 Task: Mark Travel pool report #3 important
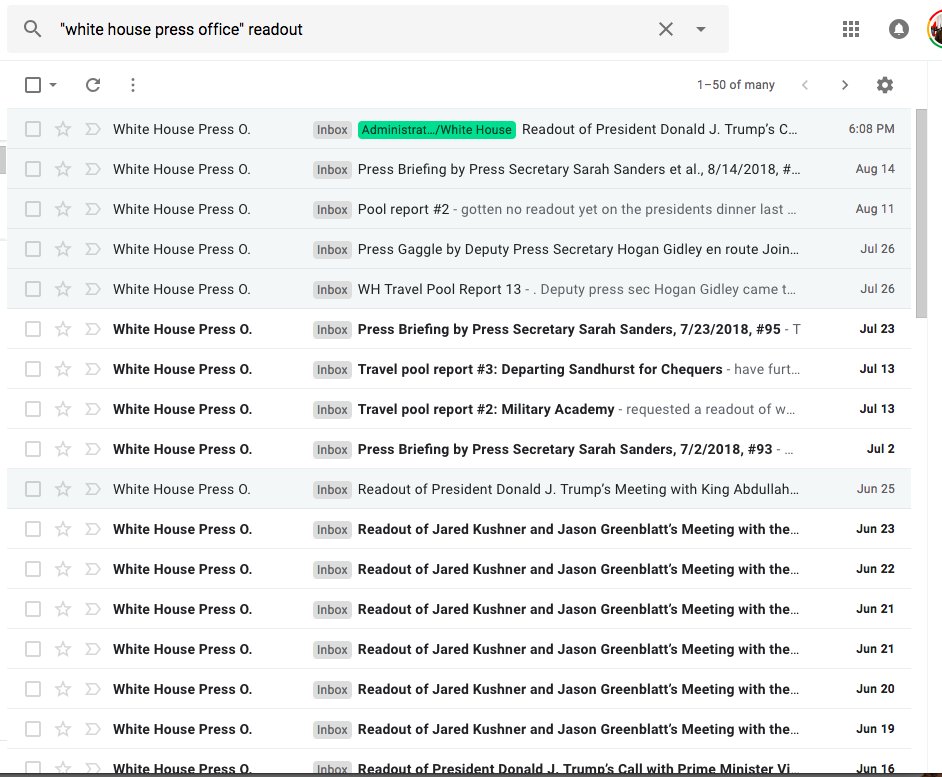pos(93,369)
